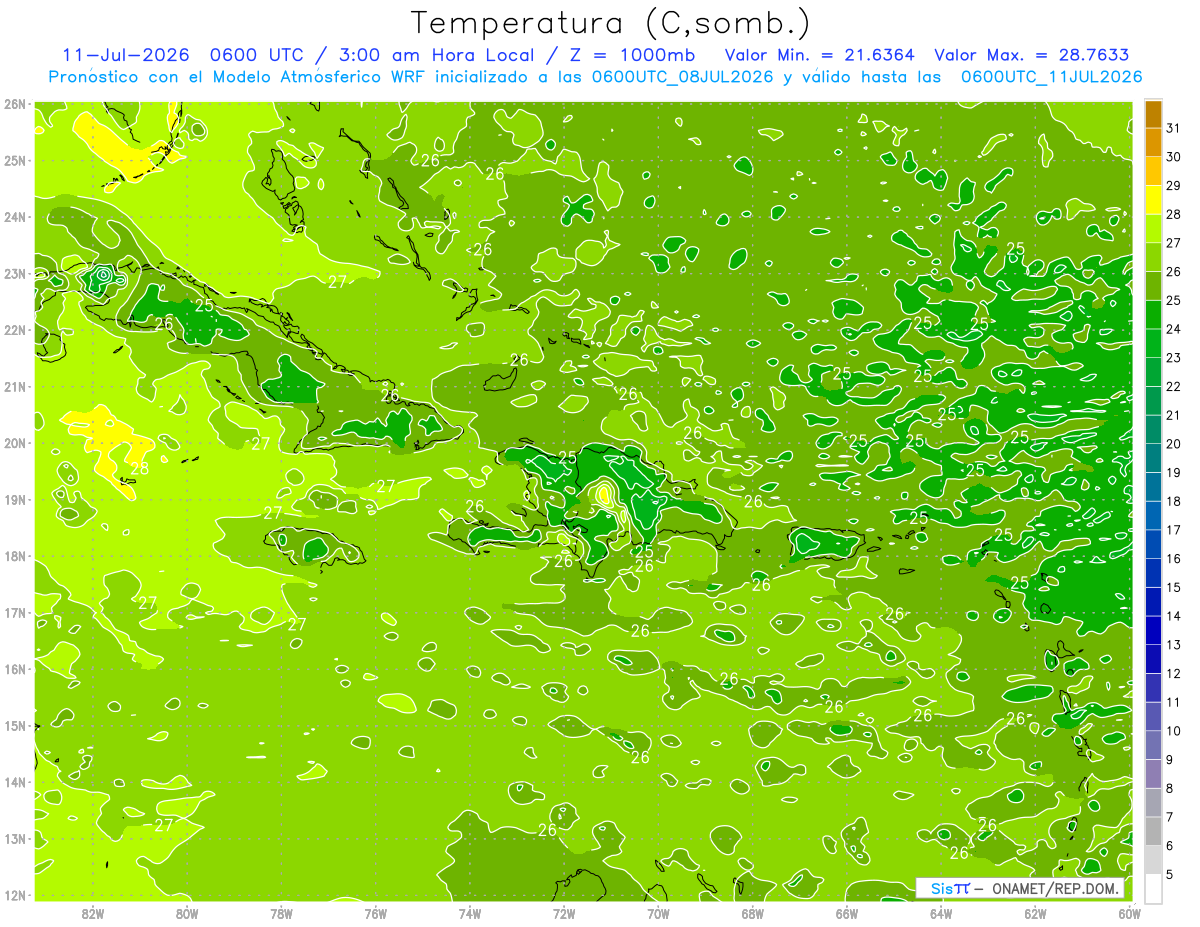1200x927 pixels.
Task: Pick the yellow swatch between 28 and 29
Action: 1153,200
